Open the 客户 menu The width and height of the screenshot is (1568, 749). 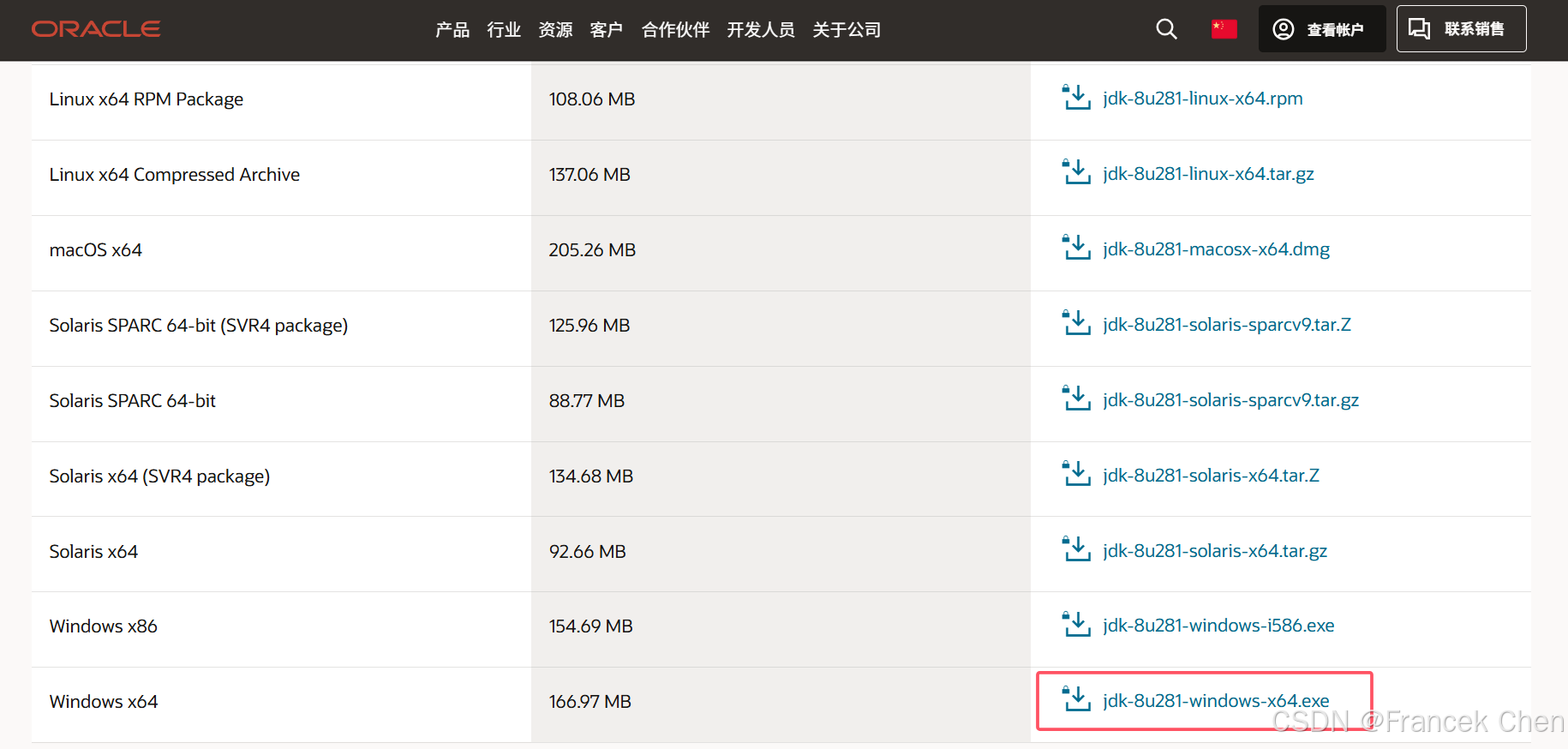pyautogui.click(x=607, y=30)
